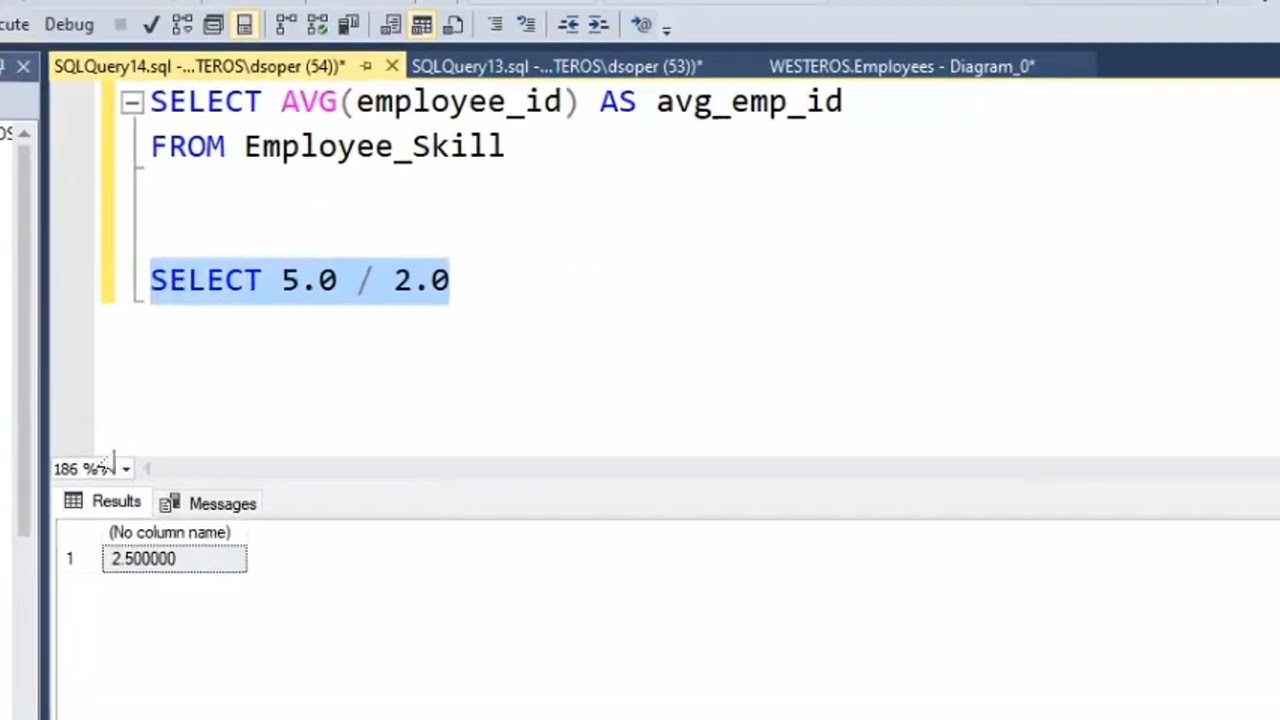Screen dimensions: 1280x720
Task: Switch to the SQLQuery14.sql tab
Action: pos(199,66)
